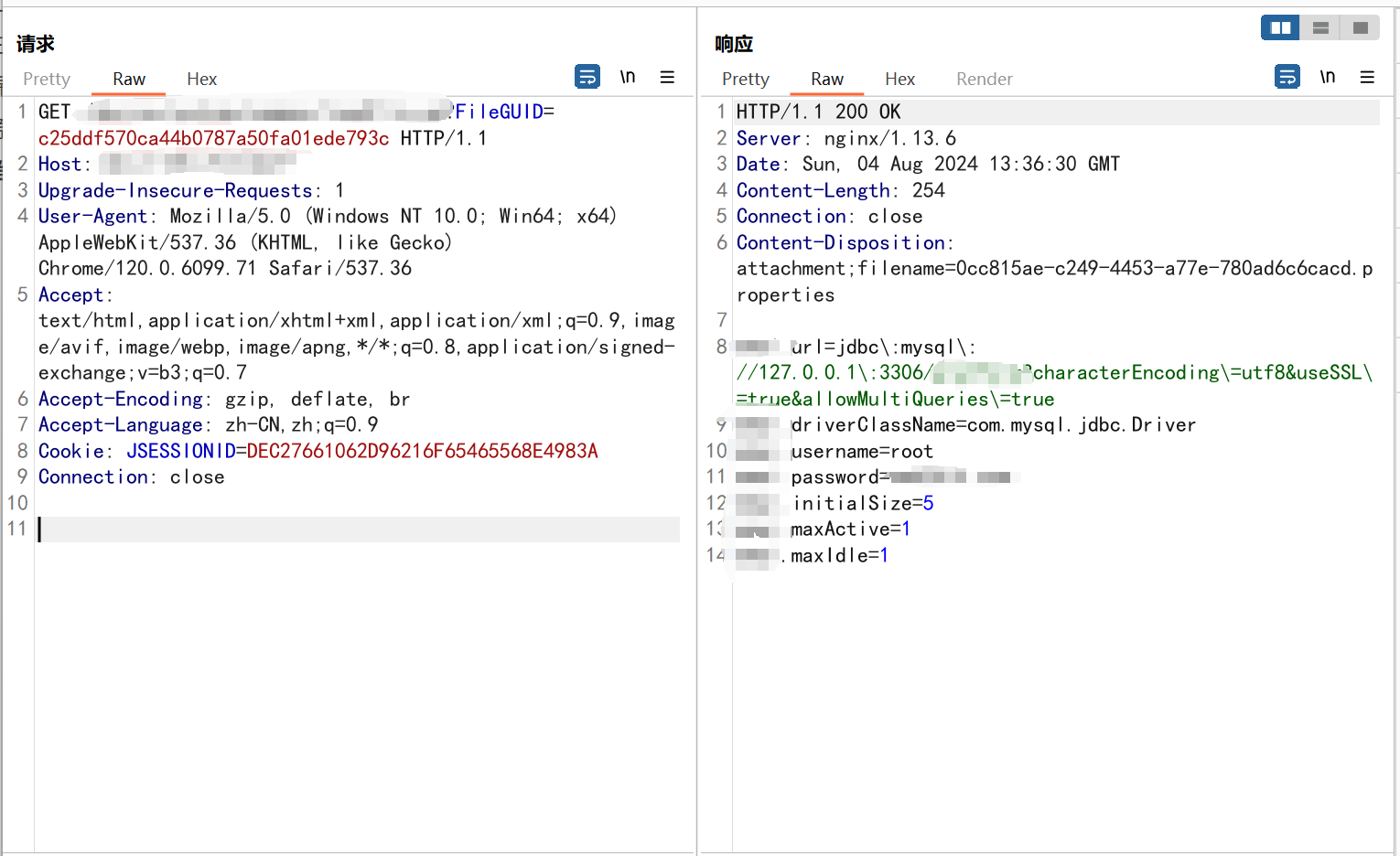Viewport: 1400px width, 856px height.
Task: Open the response Pretty tab
Action: coord(745,80)
